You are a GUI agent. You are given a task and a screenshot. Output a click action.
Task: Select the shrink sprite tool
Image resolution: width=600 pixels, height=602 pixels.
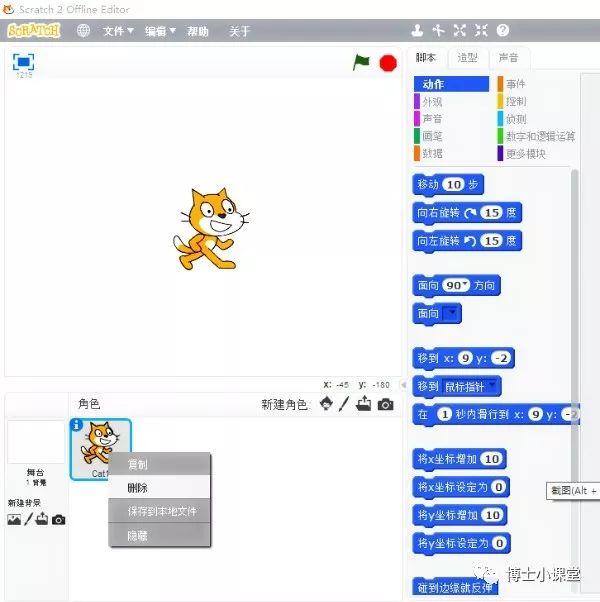481,30
